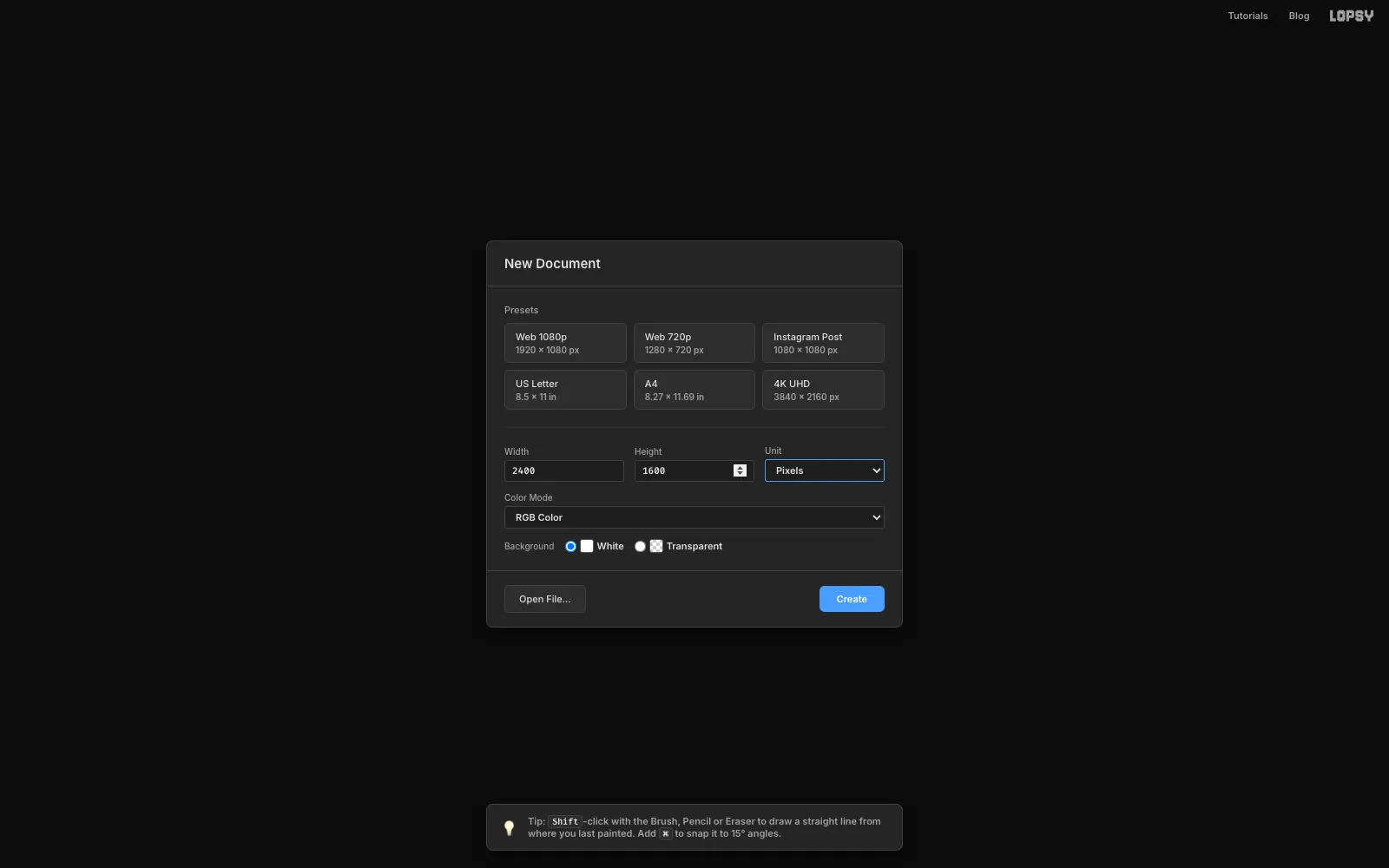Choose the A4 preset

click(x=694, y=390)
